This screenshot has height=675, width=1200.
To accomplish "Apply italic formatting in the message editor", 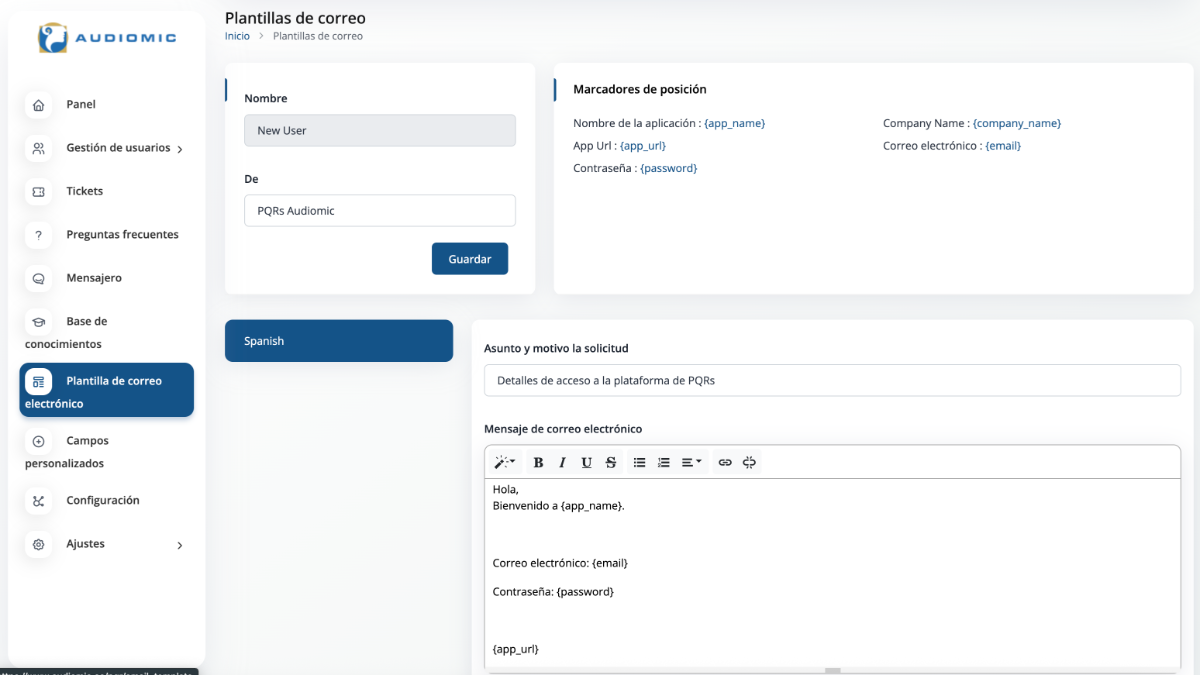I will pyautogui.click(x=562, y=462).
